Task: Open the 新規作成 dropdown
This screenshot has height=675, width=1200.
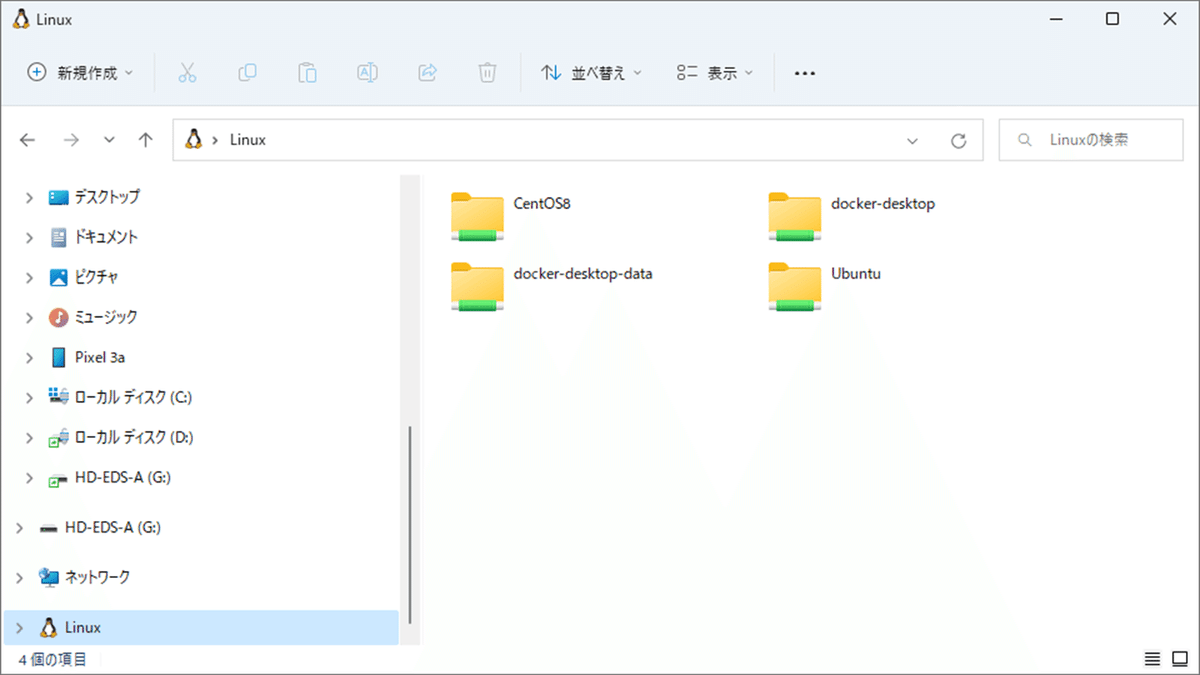Action: click(79, 73)
